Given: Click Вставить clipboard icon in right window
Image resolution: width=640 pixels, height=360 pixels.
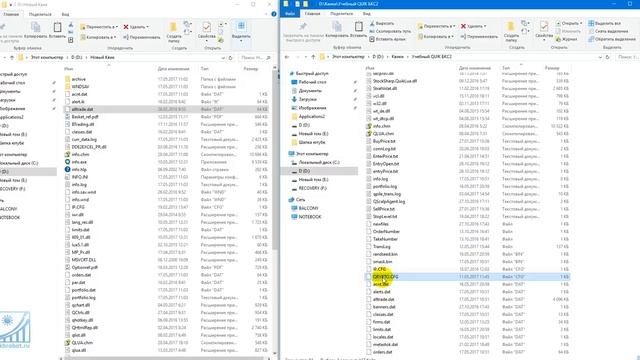Looking at the screenshot, I should point(358,27).
